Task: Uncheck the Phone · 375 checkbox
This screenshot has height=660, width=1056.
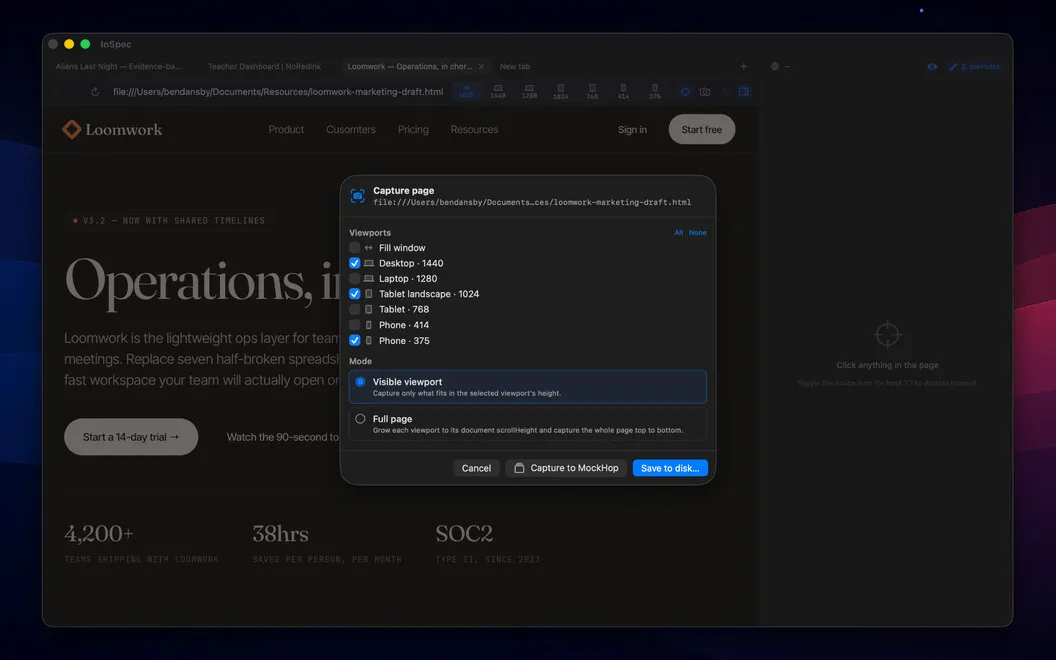Action: pos(354,340)
